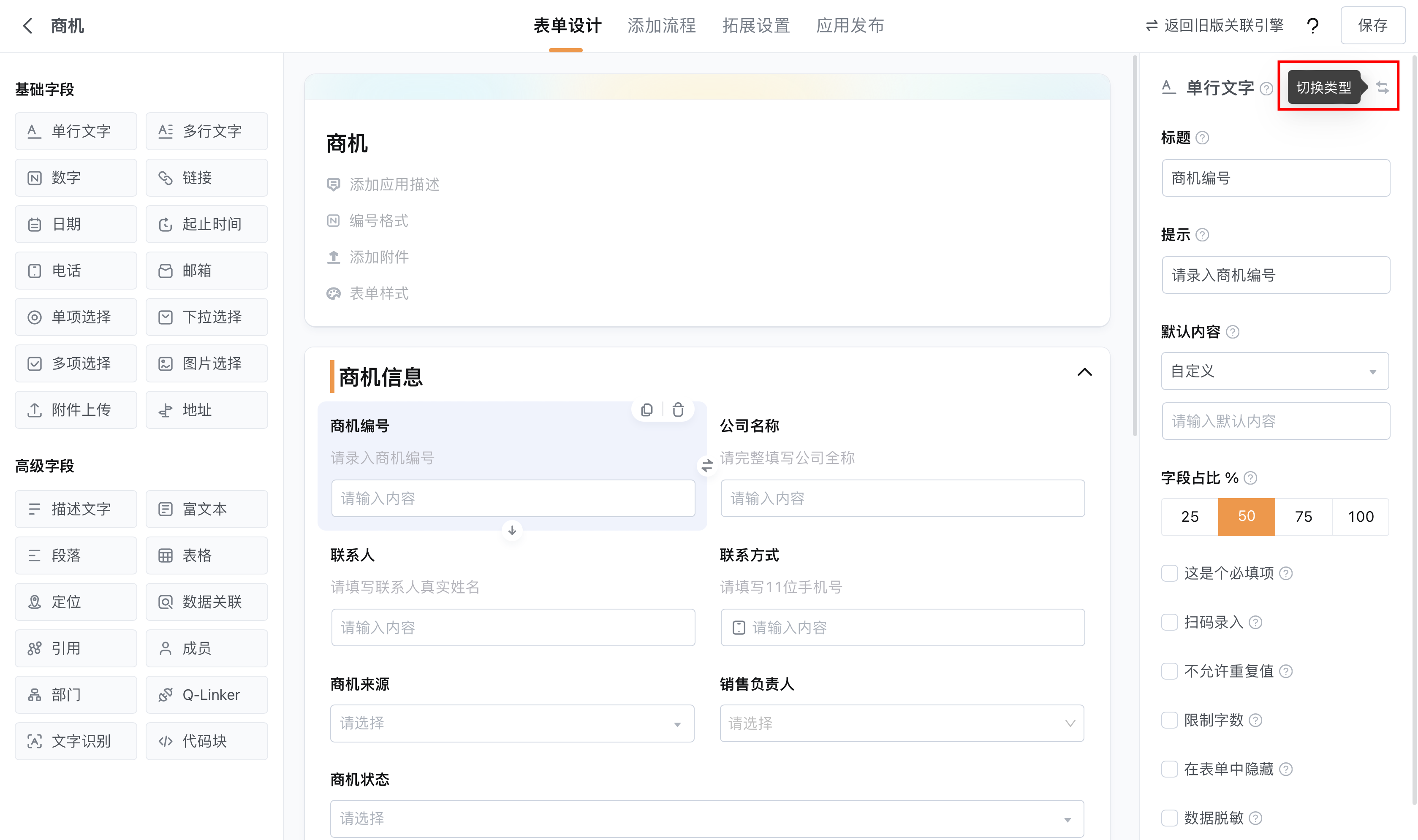1418x840 pixels.
Task: Show help for 限制字数
Action: (1255, 721)
